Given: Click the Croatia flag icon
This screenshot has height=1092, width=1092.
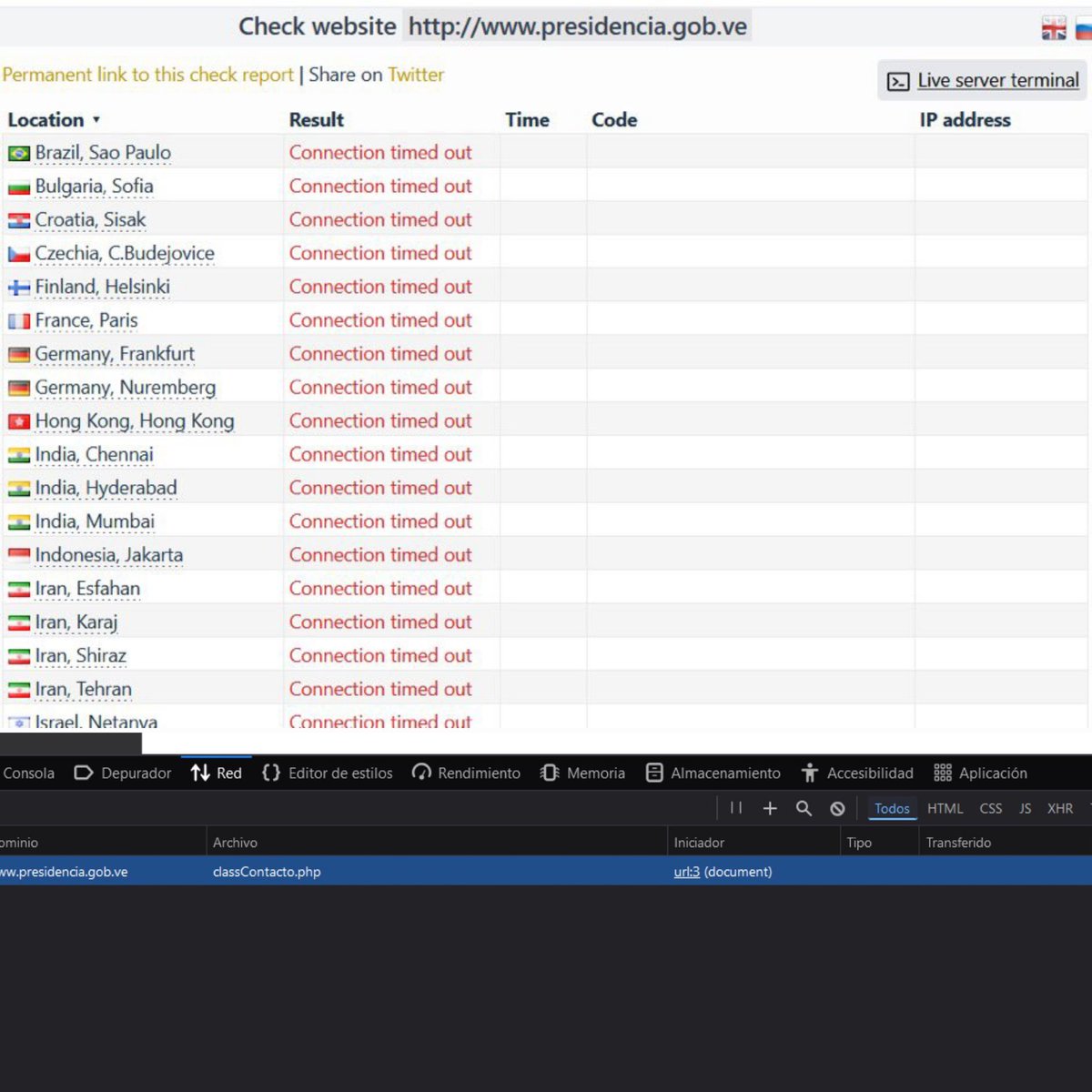Looking at the screenshot, I should (19, 221).
